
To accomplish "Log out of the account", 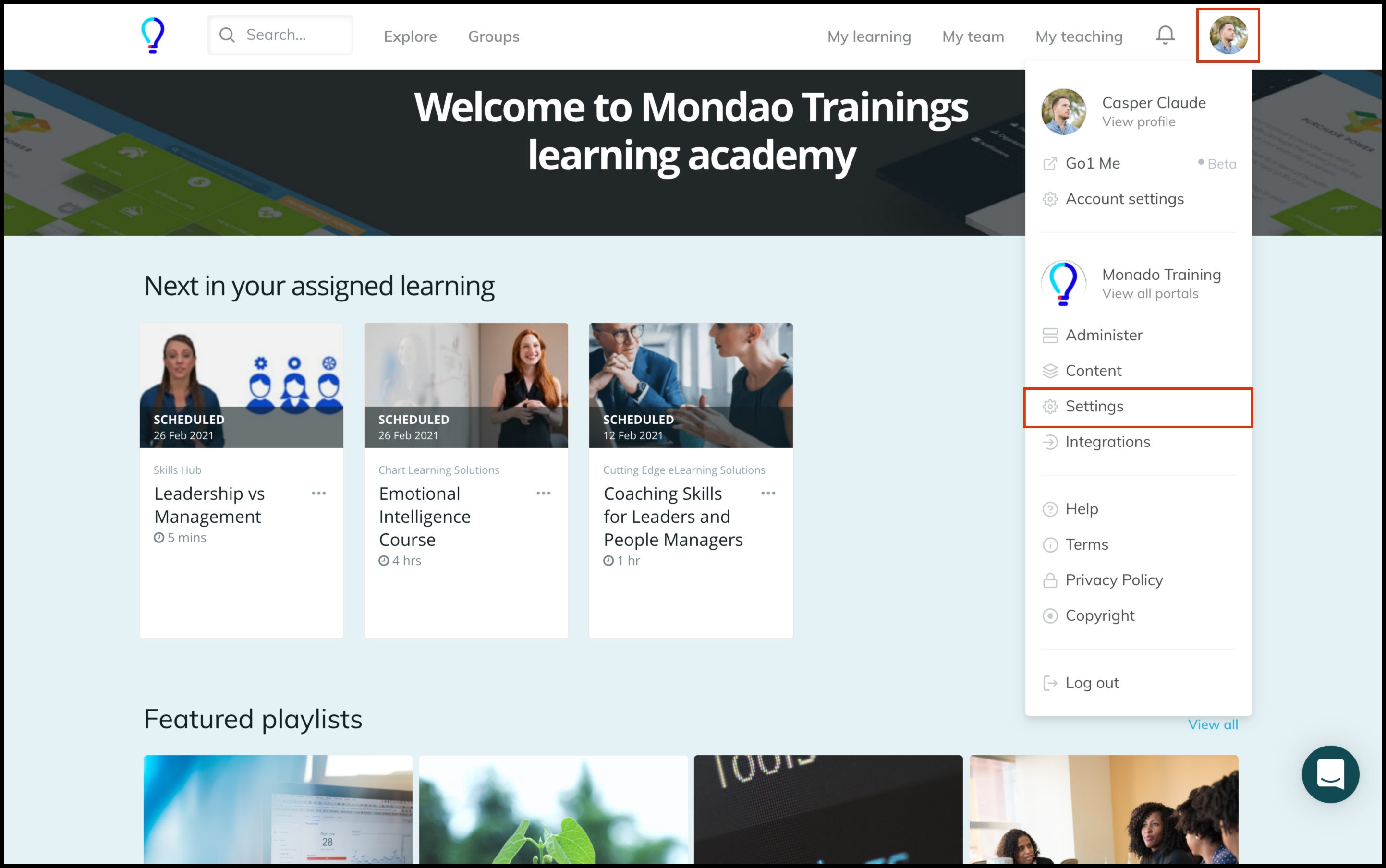I will [x=1092, y=683].
